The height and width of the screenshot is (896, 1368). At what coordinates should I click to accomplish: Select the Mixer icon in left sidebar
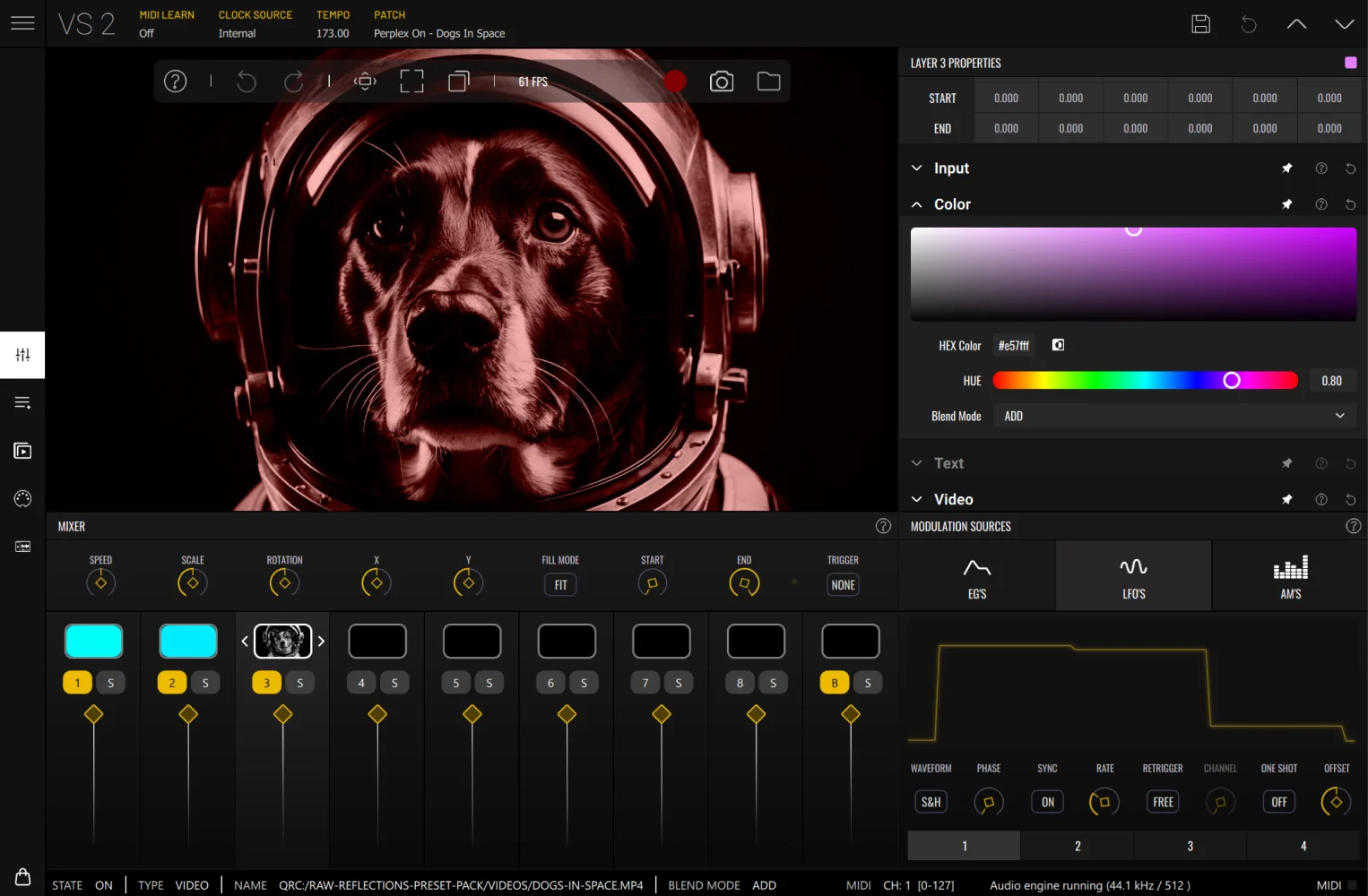[x=22, y=355]
